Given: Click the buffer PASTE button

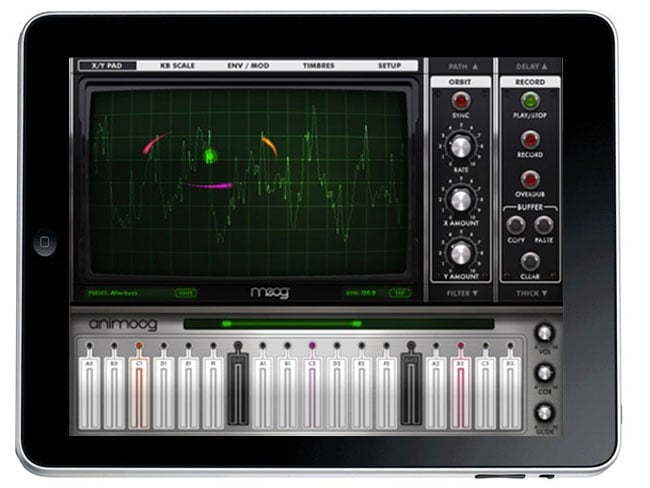Looking at the screenshot, I should point(543,225).
